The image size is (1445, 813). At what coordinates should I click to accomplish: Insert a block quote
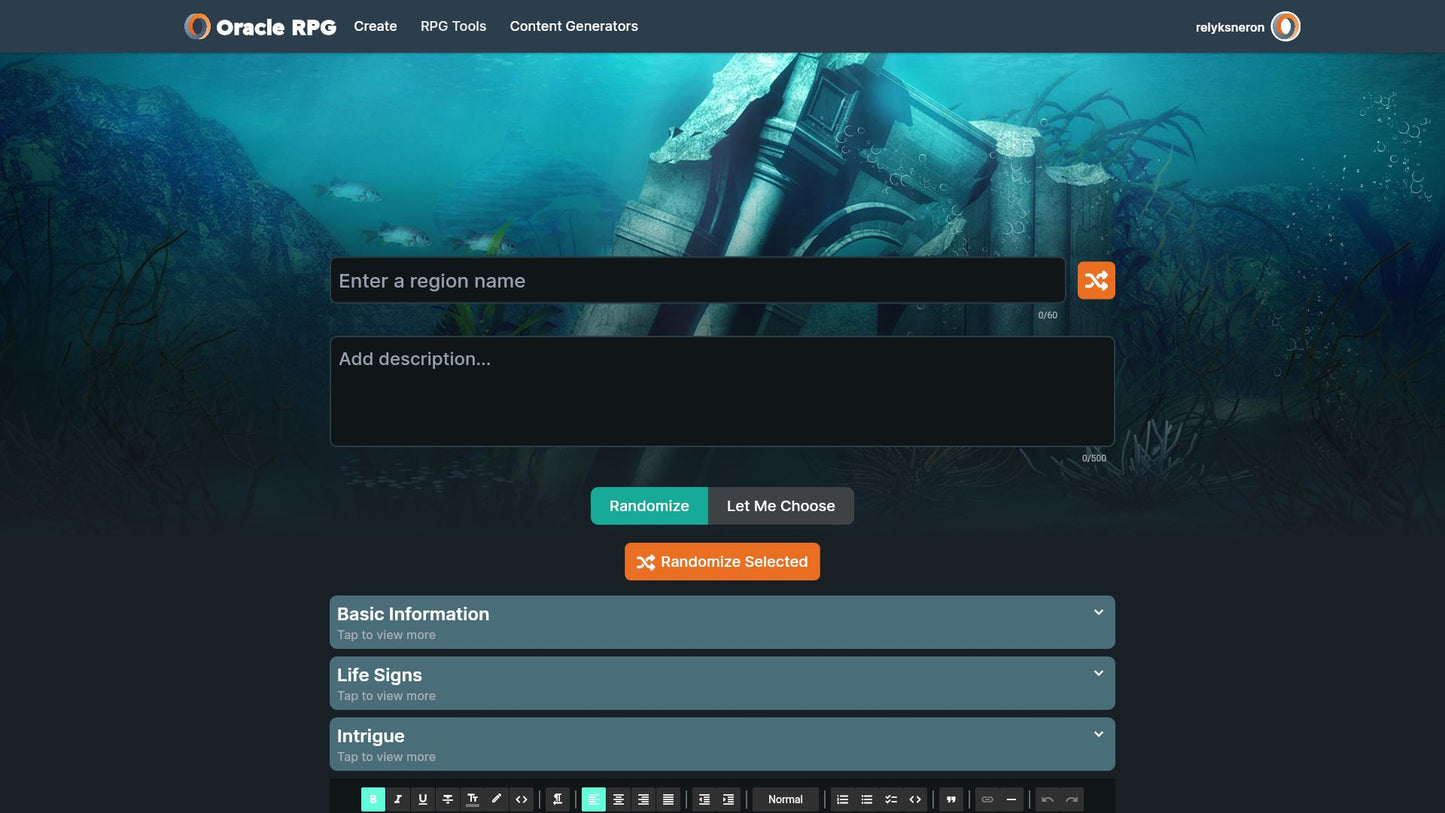tap(951, 799)
